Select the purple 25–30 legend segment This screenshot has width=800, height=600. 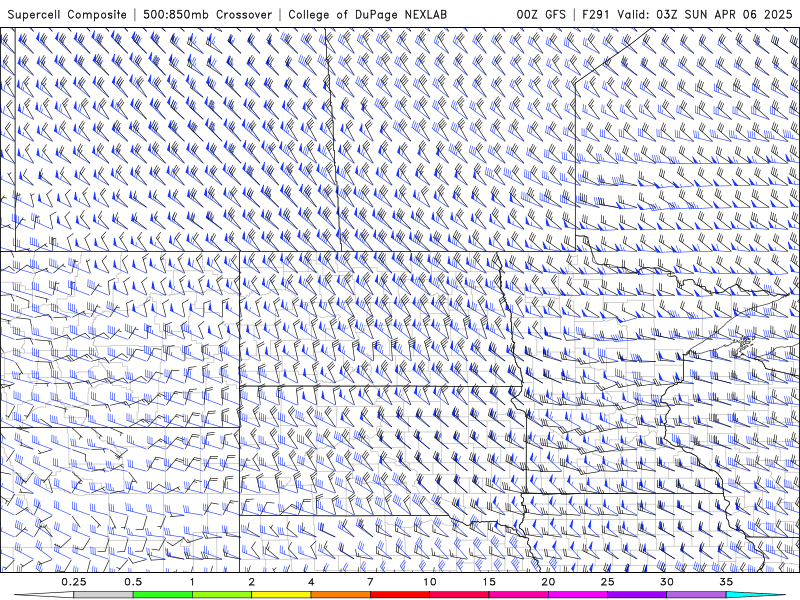point(637,595)
